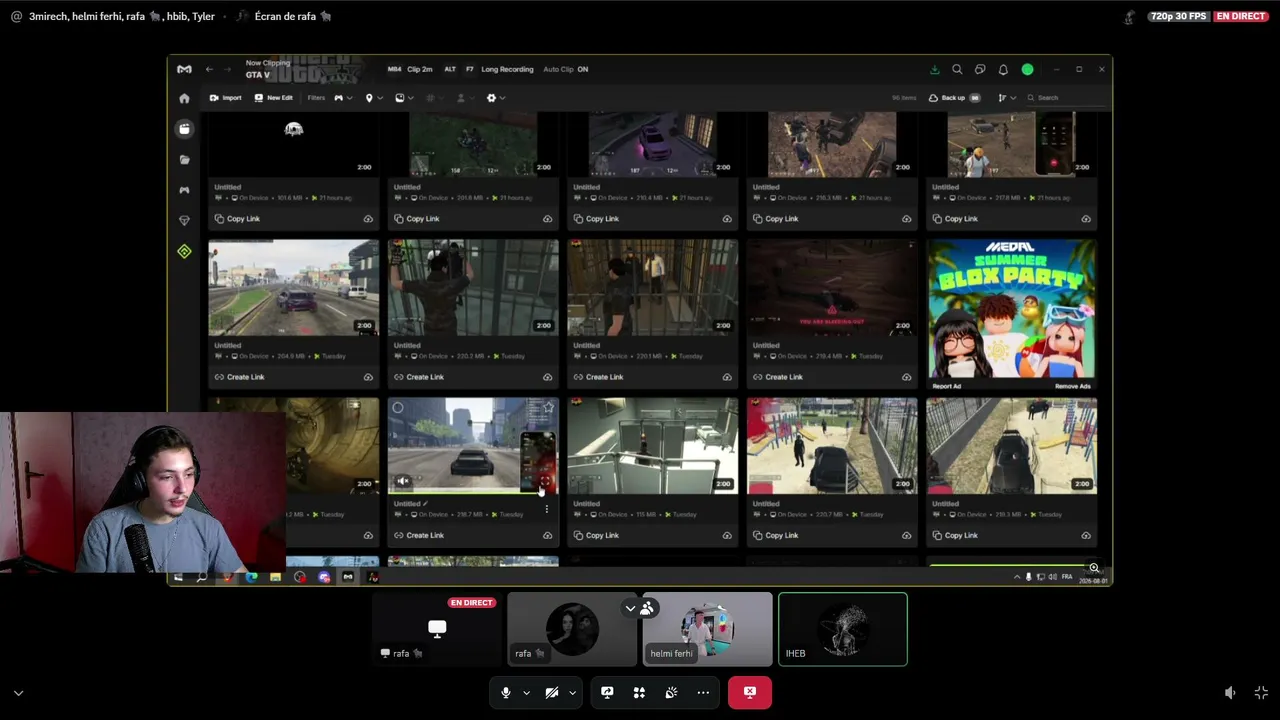Screen dimensions: 1280x720
Task: Select the IHEB participant tile
Action: coord(843,629)
